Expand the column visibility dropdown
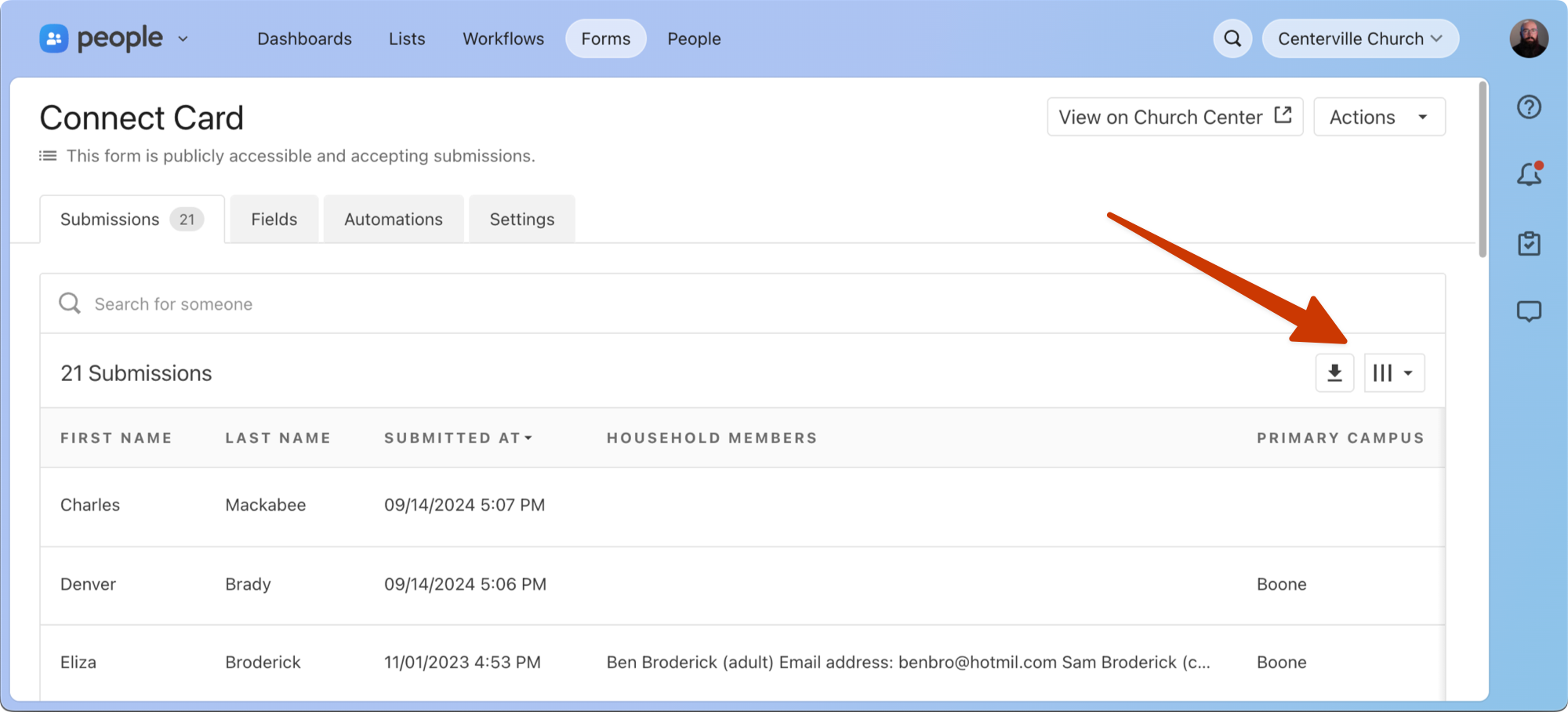 click(x=1394, y=372)
